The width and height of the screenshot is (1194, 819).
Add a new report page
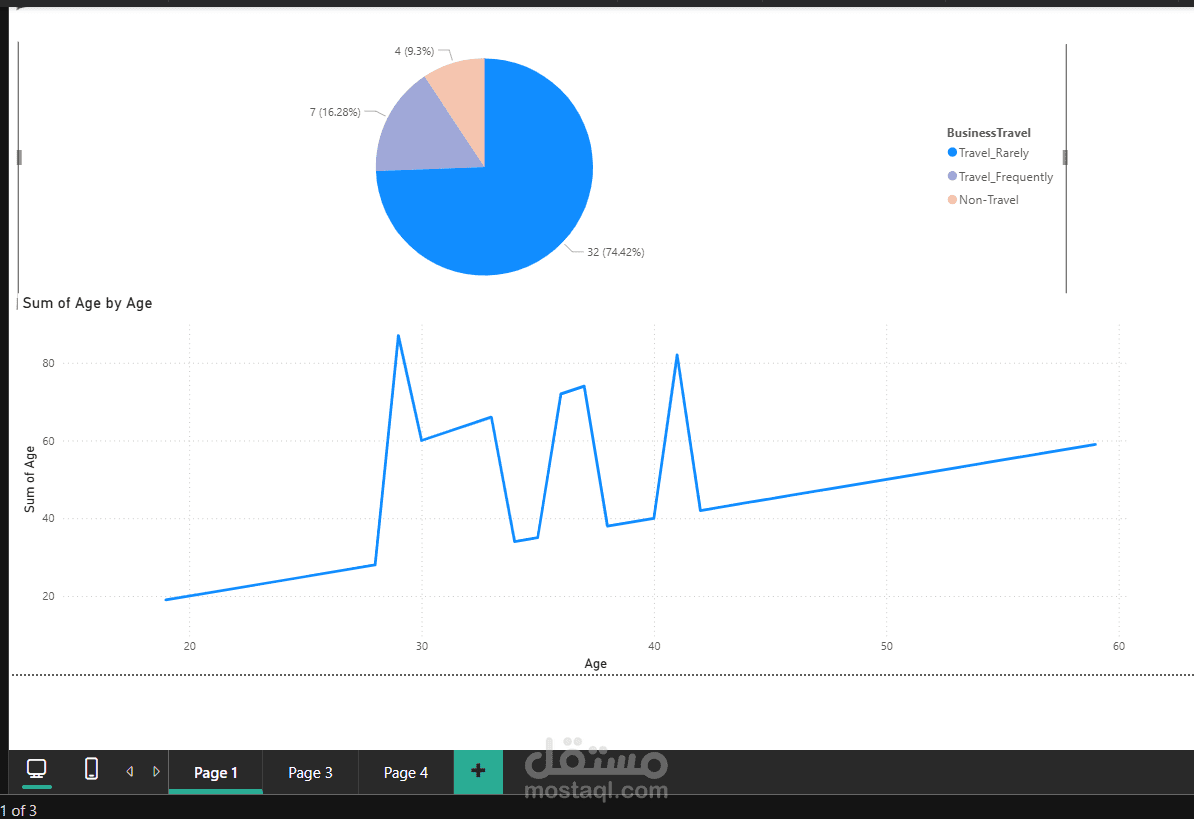478,772
